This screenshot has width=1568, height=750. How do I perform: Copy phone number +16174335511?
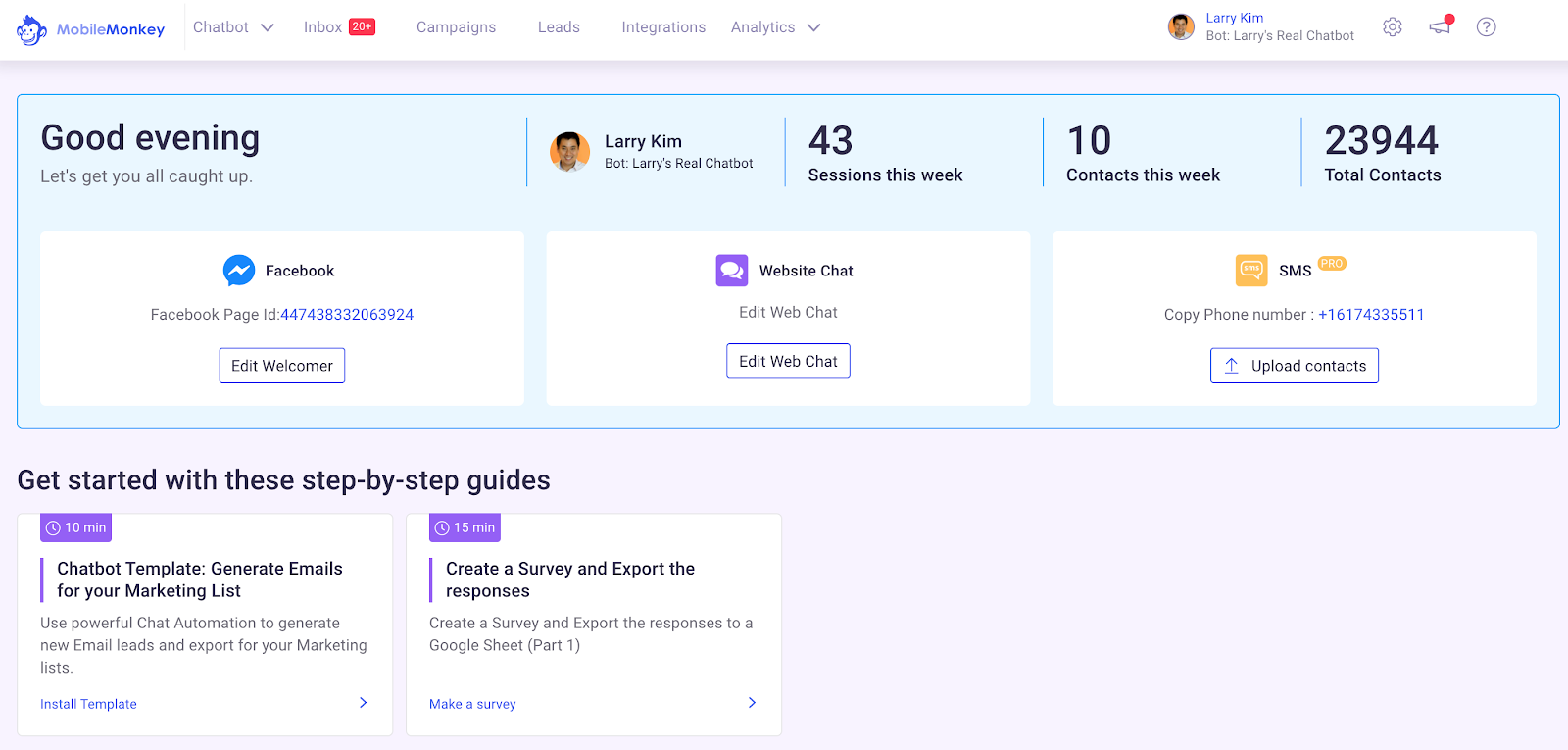1371,315
